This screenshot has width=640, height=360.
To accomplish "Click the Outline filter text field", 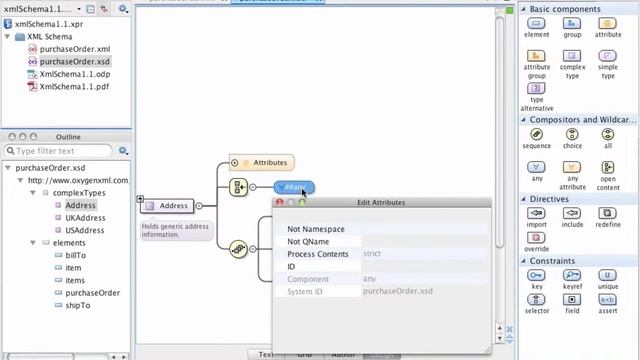I will click(x=58, y=151).
